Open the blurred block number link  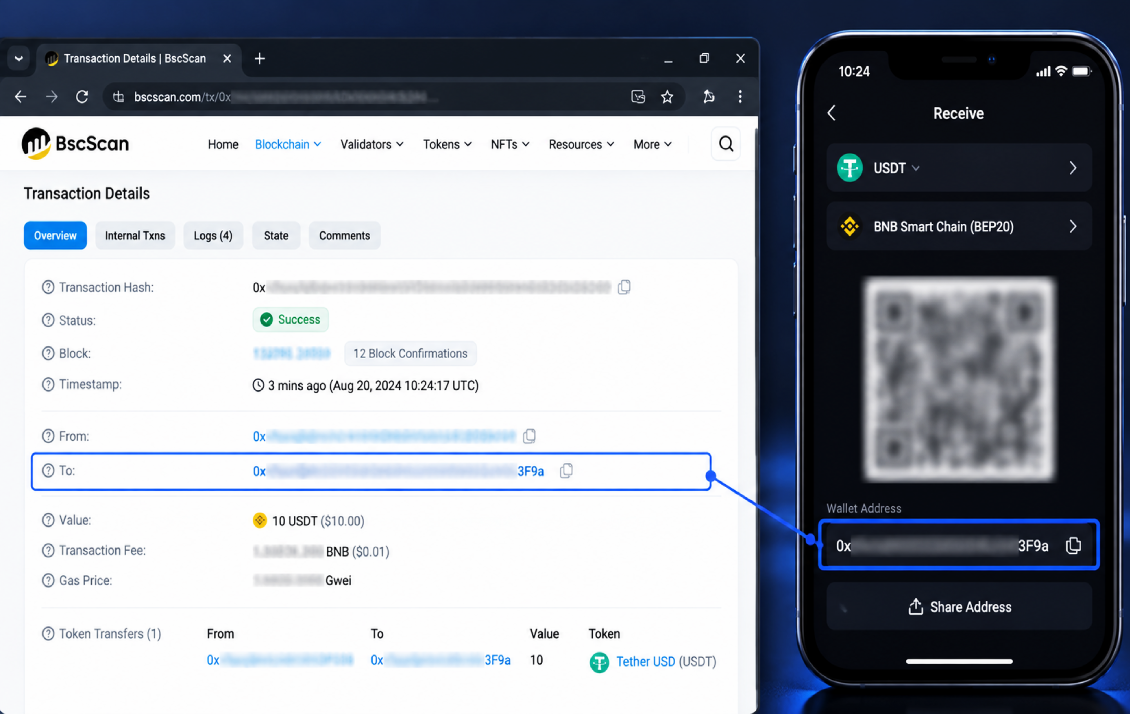291,353
